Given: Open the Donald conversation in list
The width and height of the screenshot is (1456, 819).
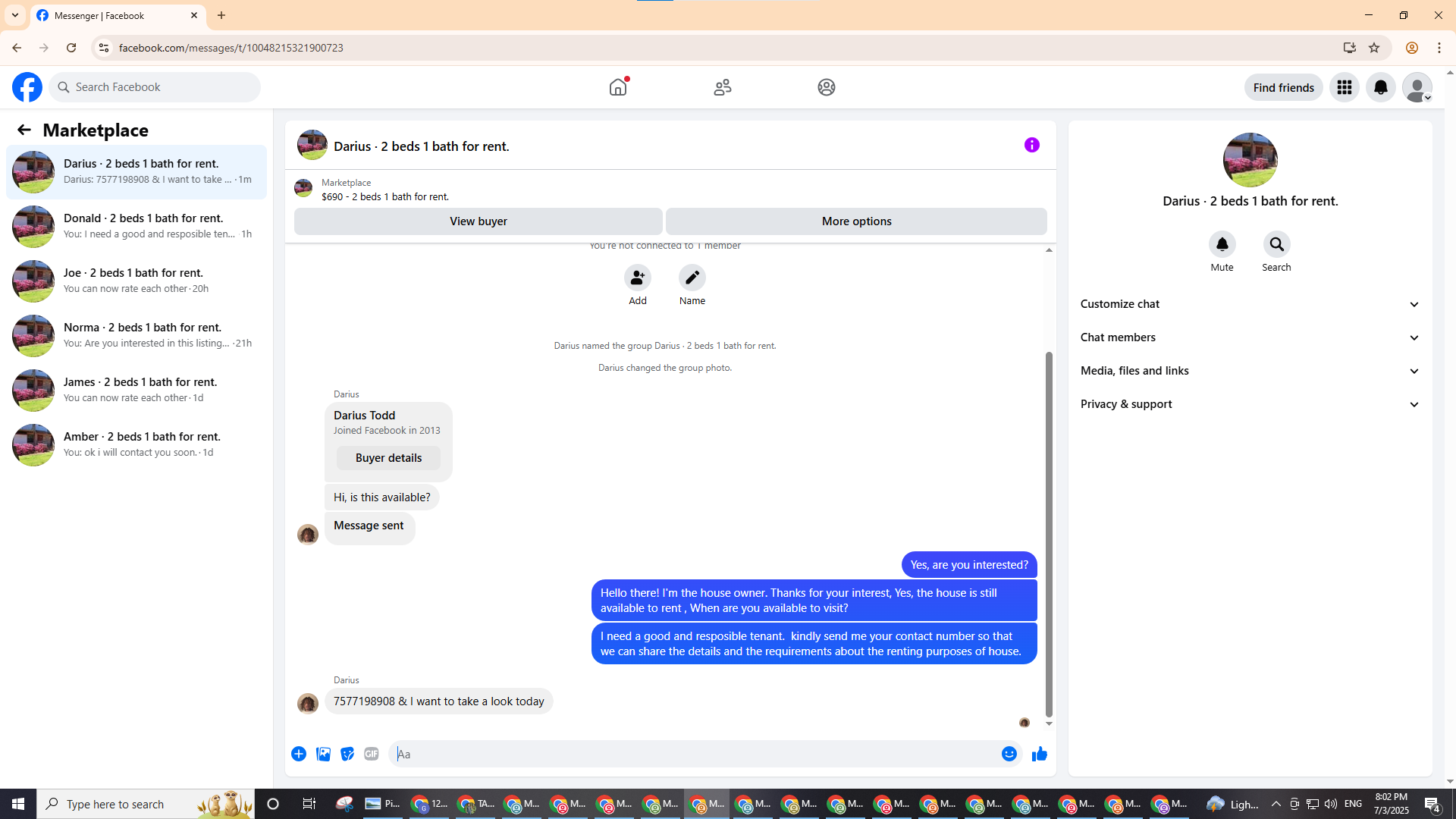Looking at the screenshot, I should pyautogui.click(x=136, y=226).
